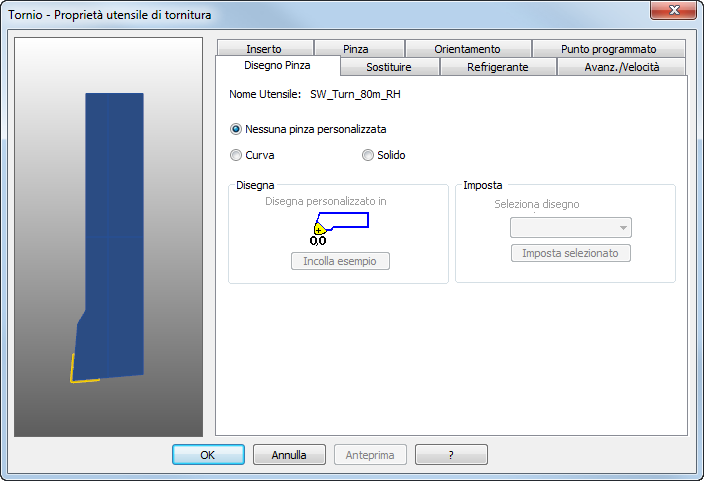Click the yellow insert tip in sketch
The height and width of the screenshot is (481, 704).
pos(319,229)
